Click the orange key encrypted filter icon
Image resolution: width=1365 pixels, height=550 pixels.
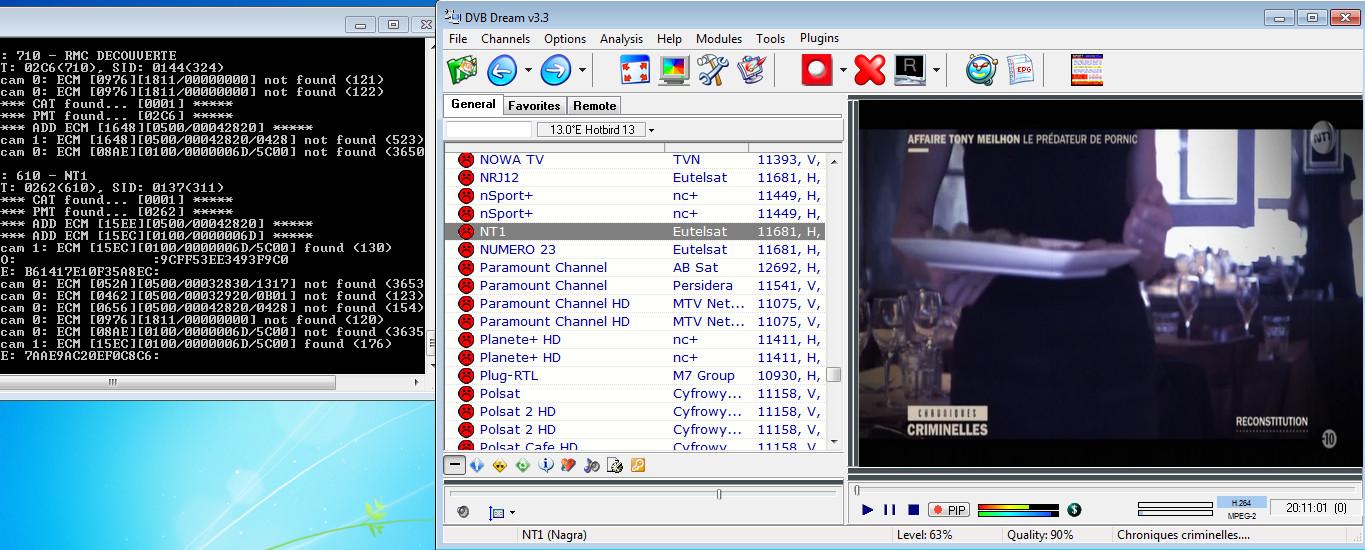pos(637,465)
